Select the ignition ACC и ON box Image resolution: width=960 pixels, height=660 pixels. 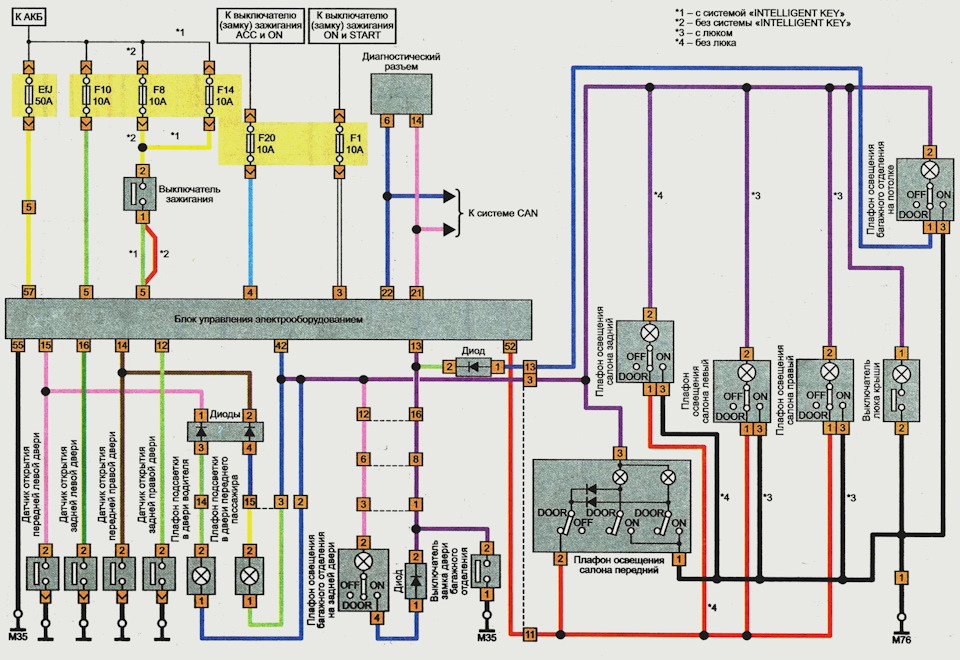pos(260,25)
